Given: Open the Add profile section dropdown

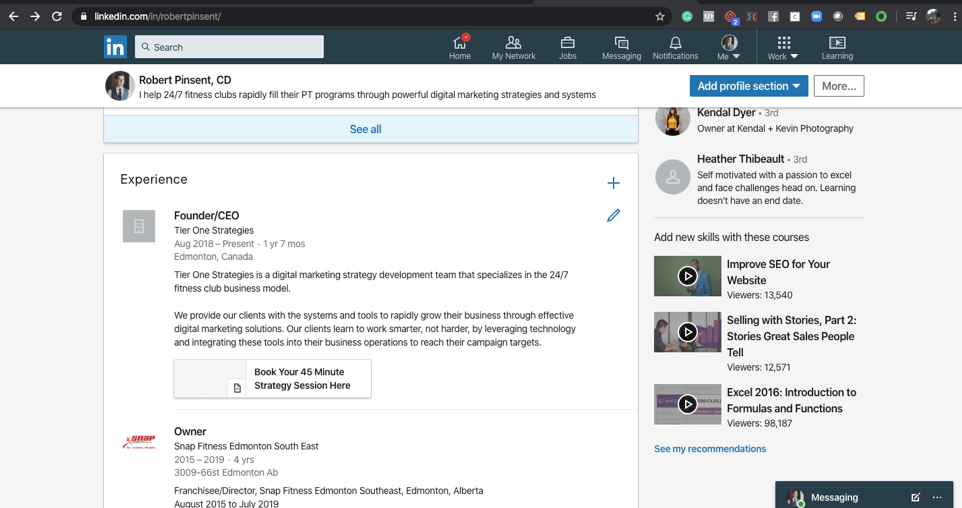Looking at the screenshot, I should click(x=748, y=86).
